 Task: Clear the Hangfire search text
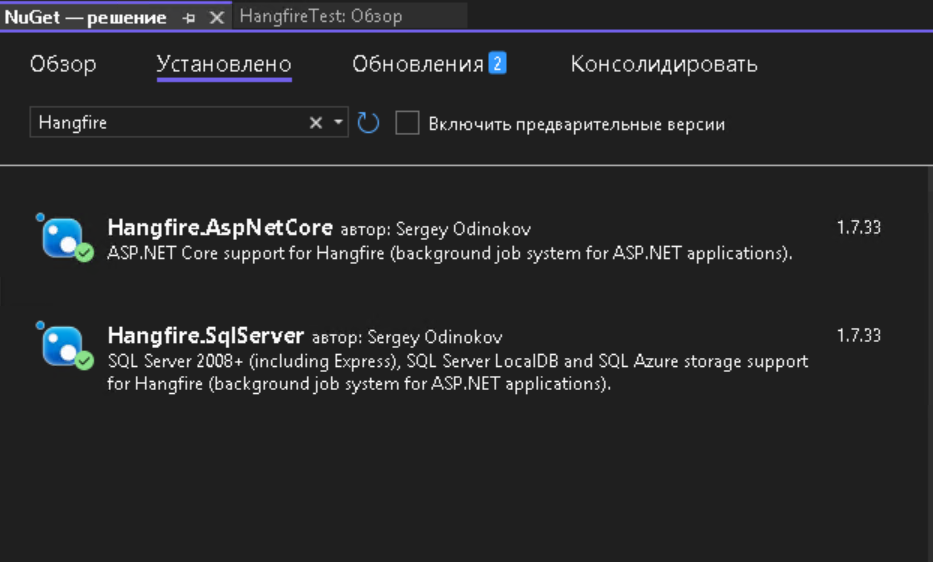pyautogui.click(x=315, y=123)
